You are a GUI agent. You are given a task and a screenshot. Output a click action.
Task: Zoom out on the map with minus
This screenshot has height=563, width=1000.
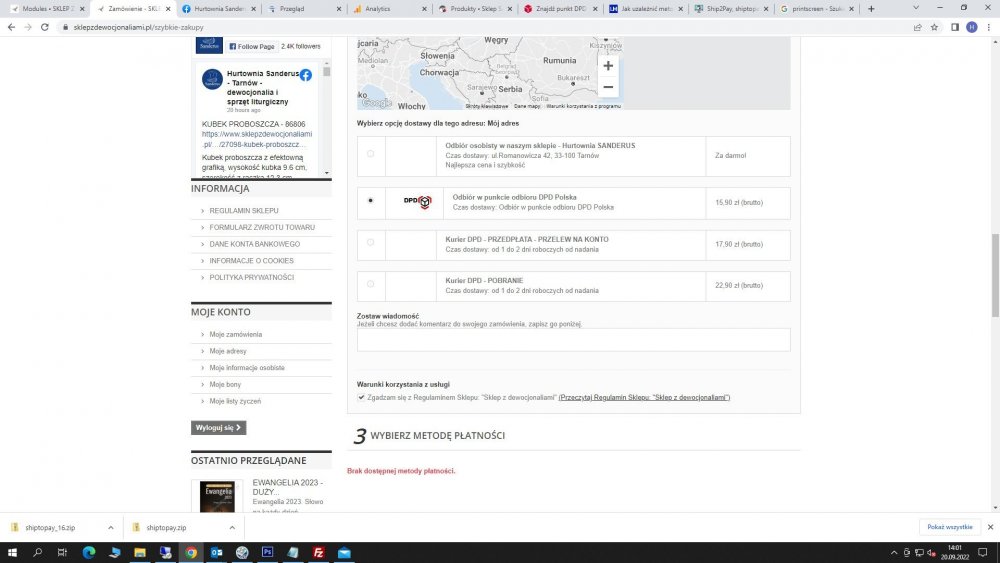click(x=608, y=87)
